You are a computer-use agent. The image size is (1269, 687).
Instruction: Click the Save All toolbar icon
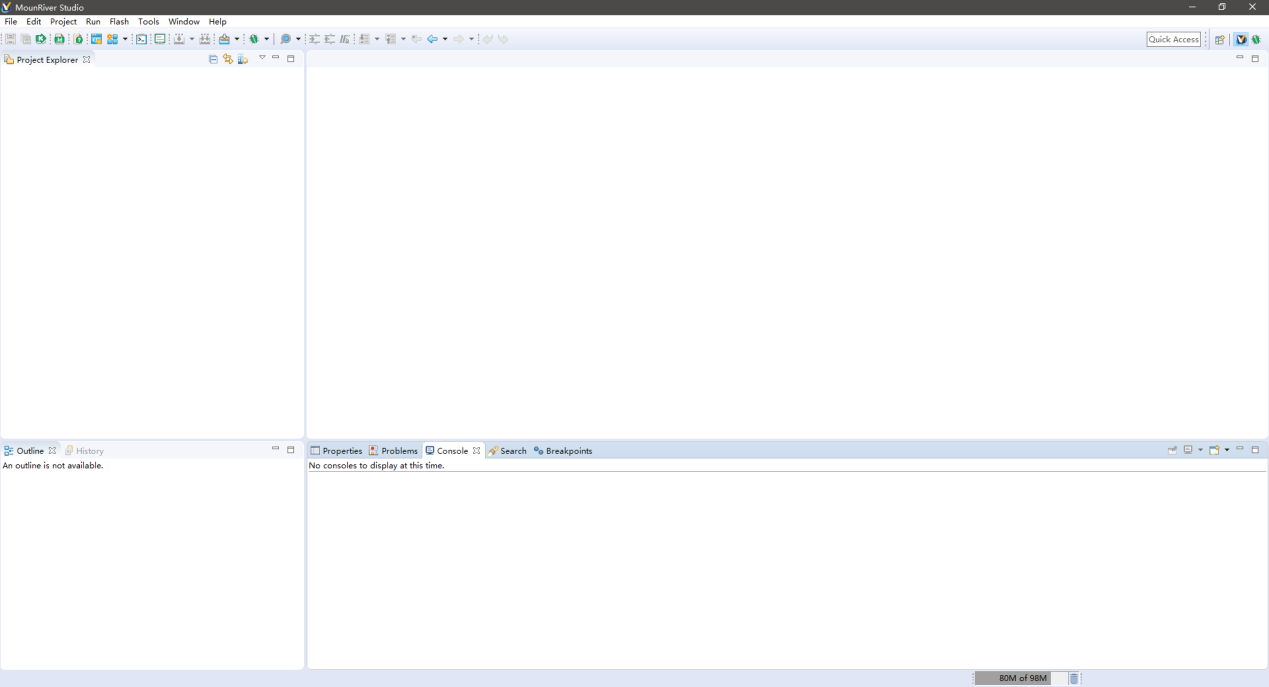[x=26, y=39]
